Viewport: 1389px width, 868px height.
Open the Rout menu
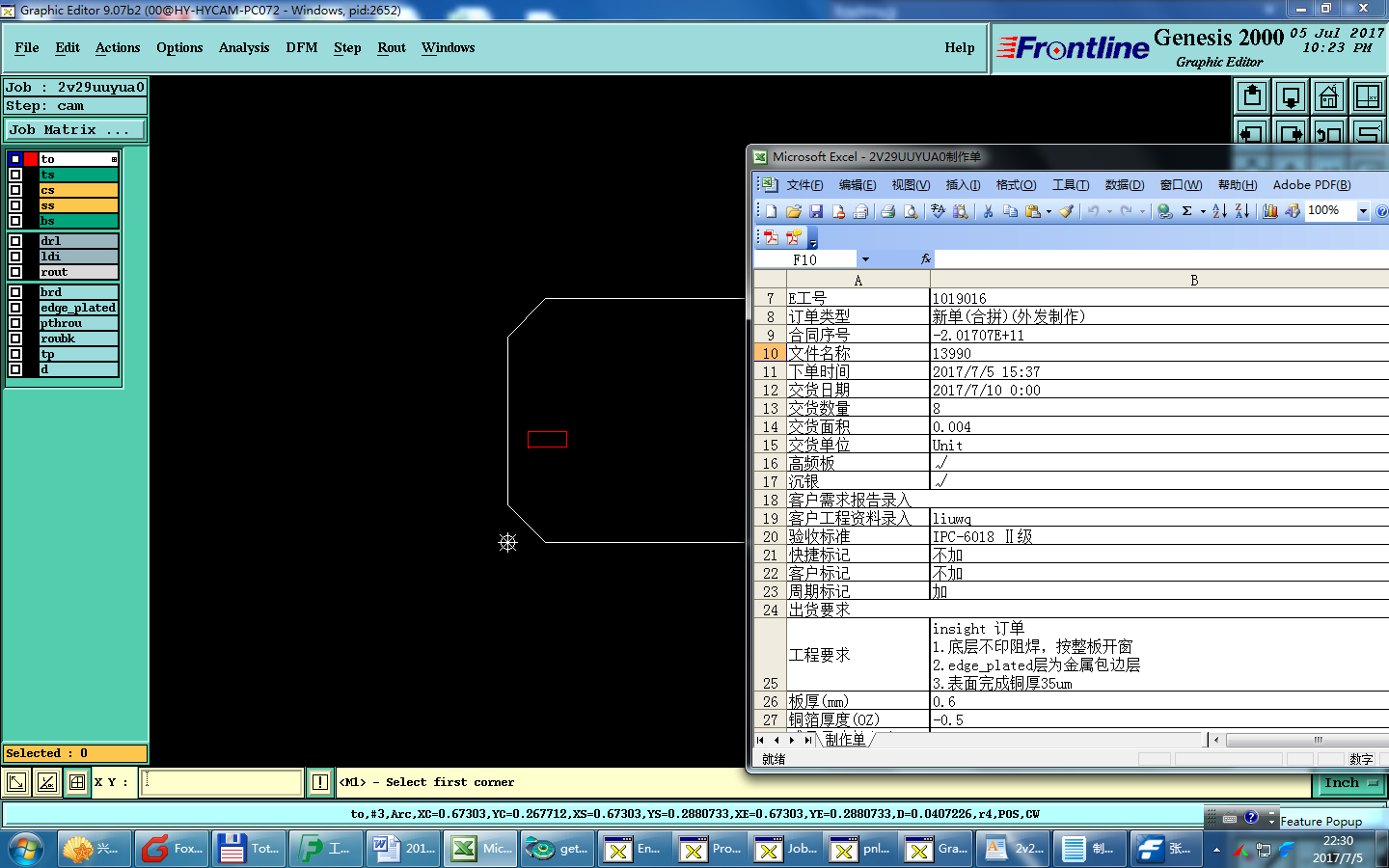point(392,47)
